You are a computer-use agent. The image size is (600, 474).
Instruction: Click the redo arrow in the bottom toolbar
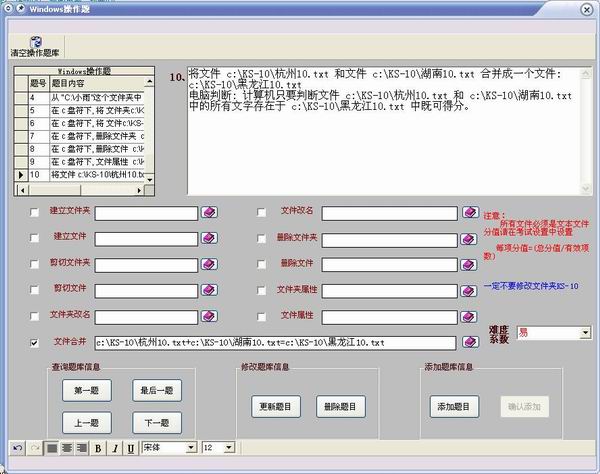click(x=35, y=448)
